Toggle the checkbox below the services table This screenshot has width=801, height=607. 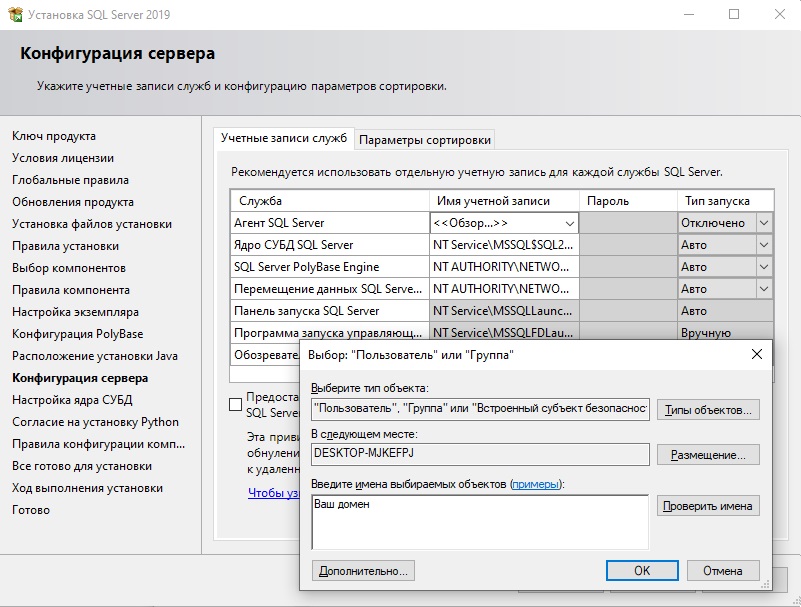235,405
